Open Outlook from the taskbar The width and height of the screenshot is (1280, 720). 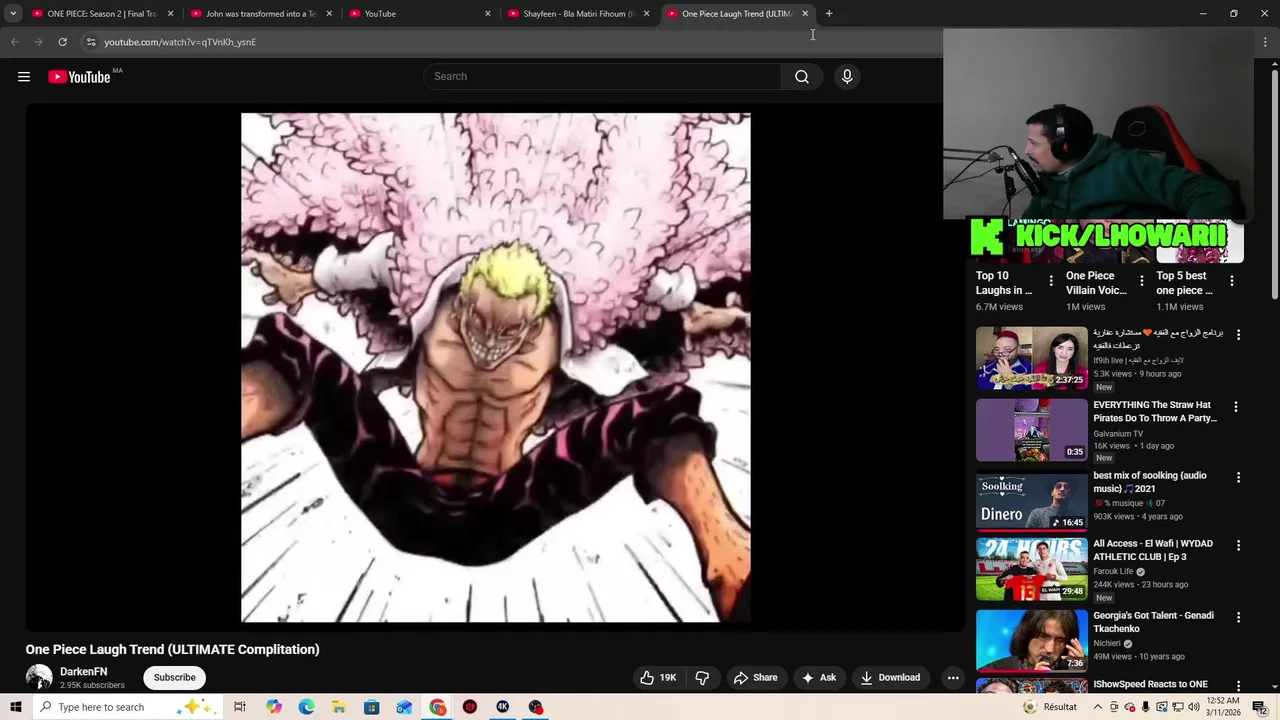point(404,707)
